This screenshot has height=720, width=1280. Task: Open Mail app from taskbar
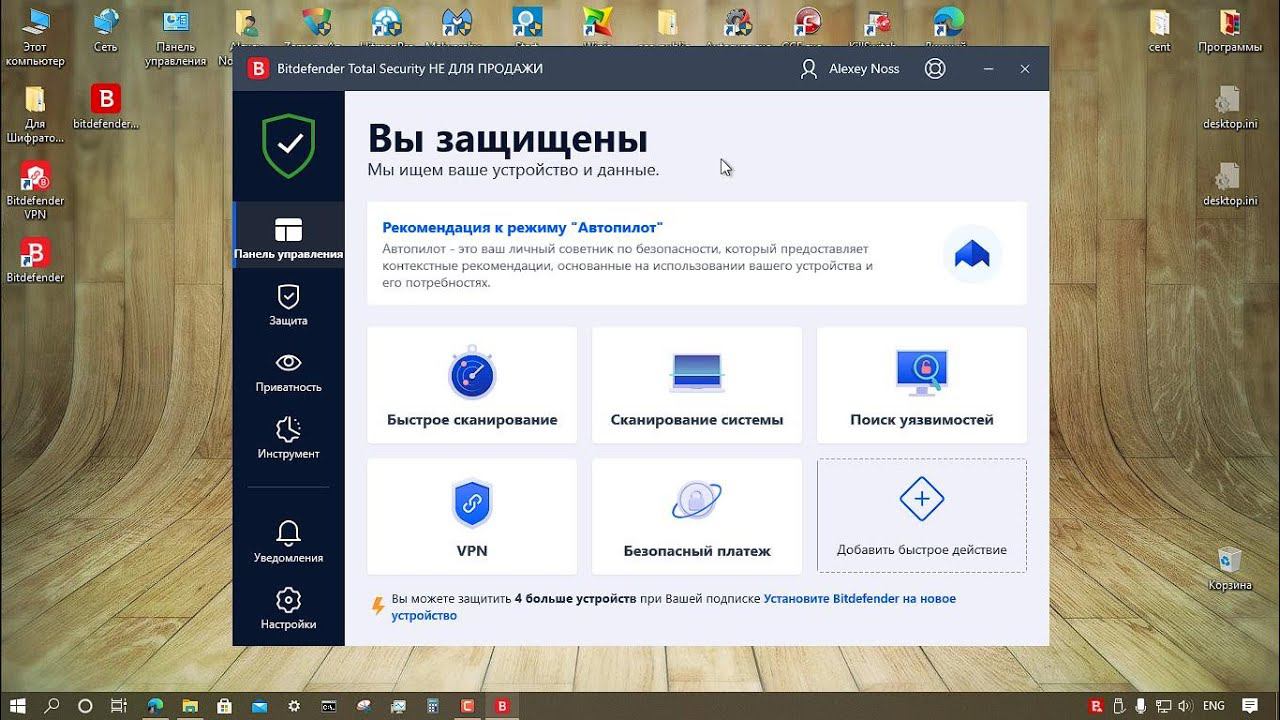(x=259, y=706)
